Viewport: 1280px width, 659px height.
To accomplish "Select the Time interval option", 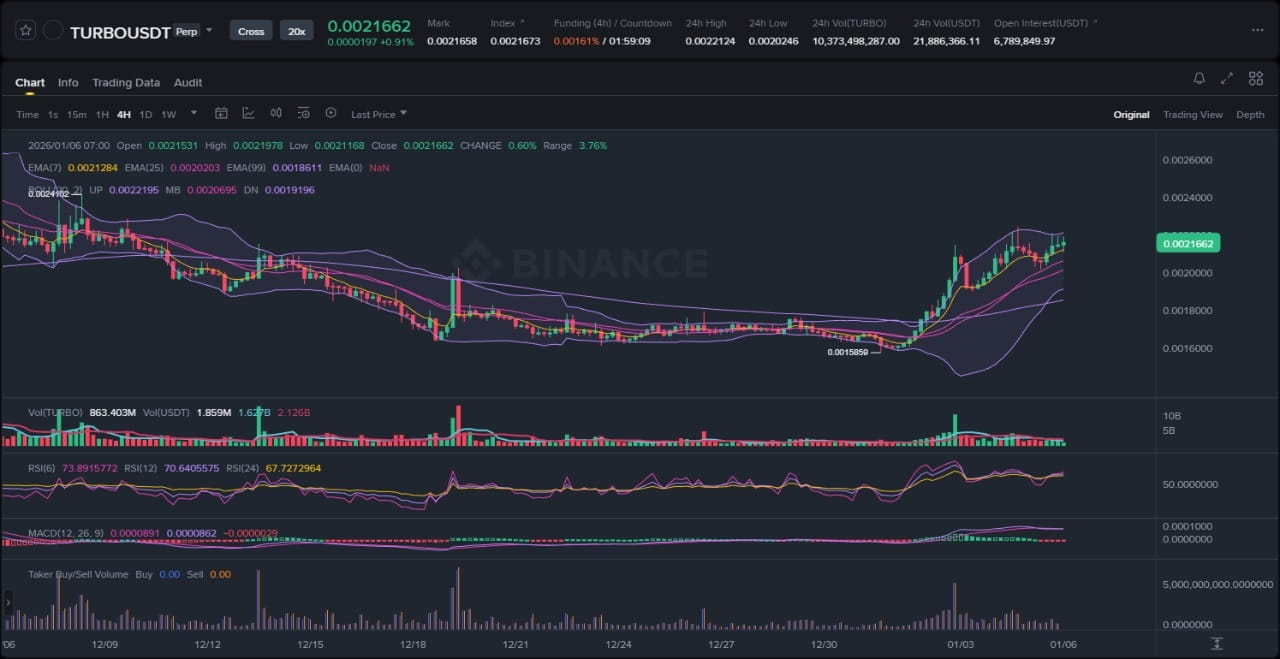I will click(x=27, y=114).
